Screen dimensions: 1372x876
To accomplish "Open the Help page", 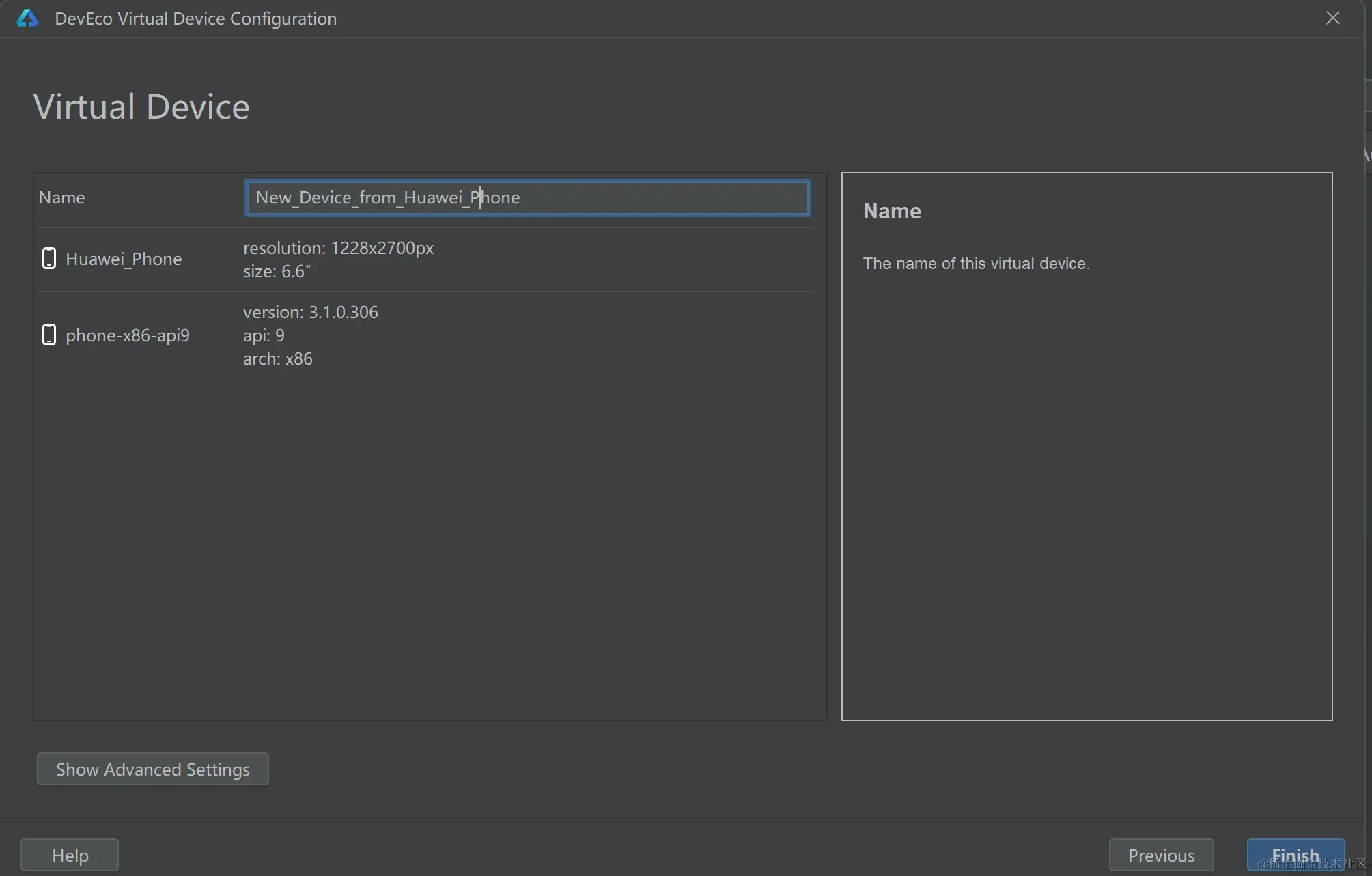I will point(70,855).
